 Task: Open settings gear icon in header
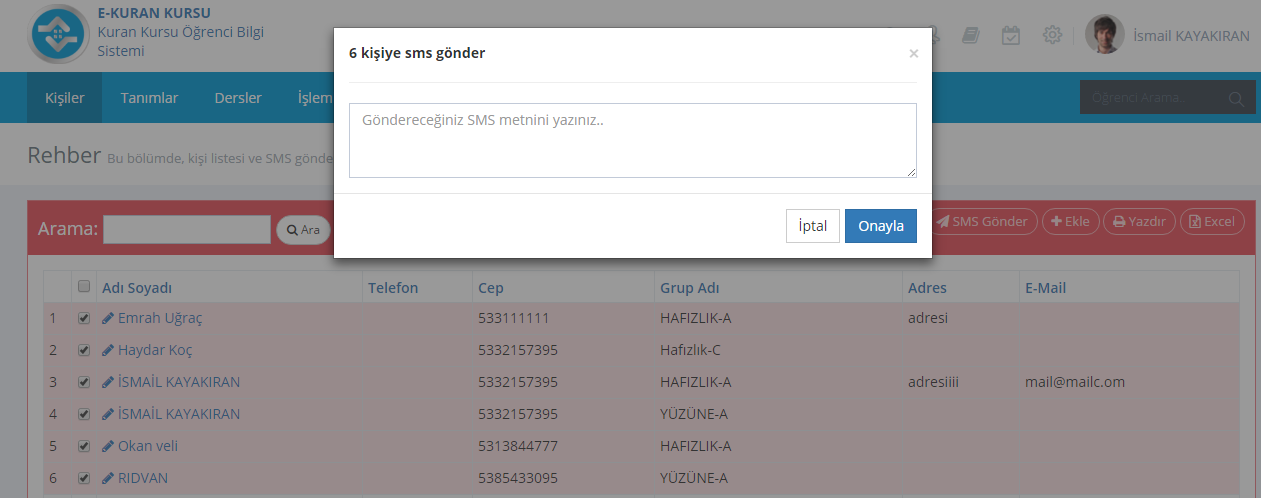click(1052, 35)
